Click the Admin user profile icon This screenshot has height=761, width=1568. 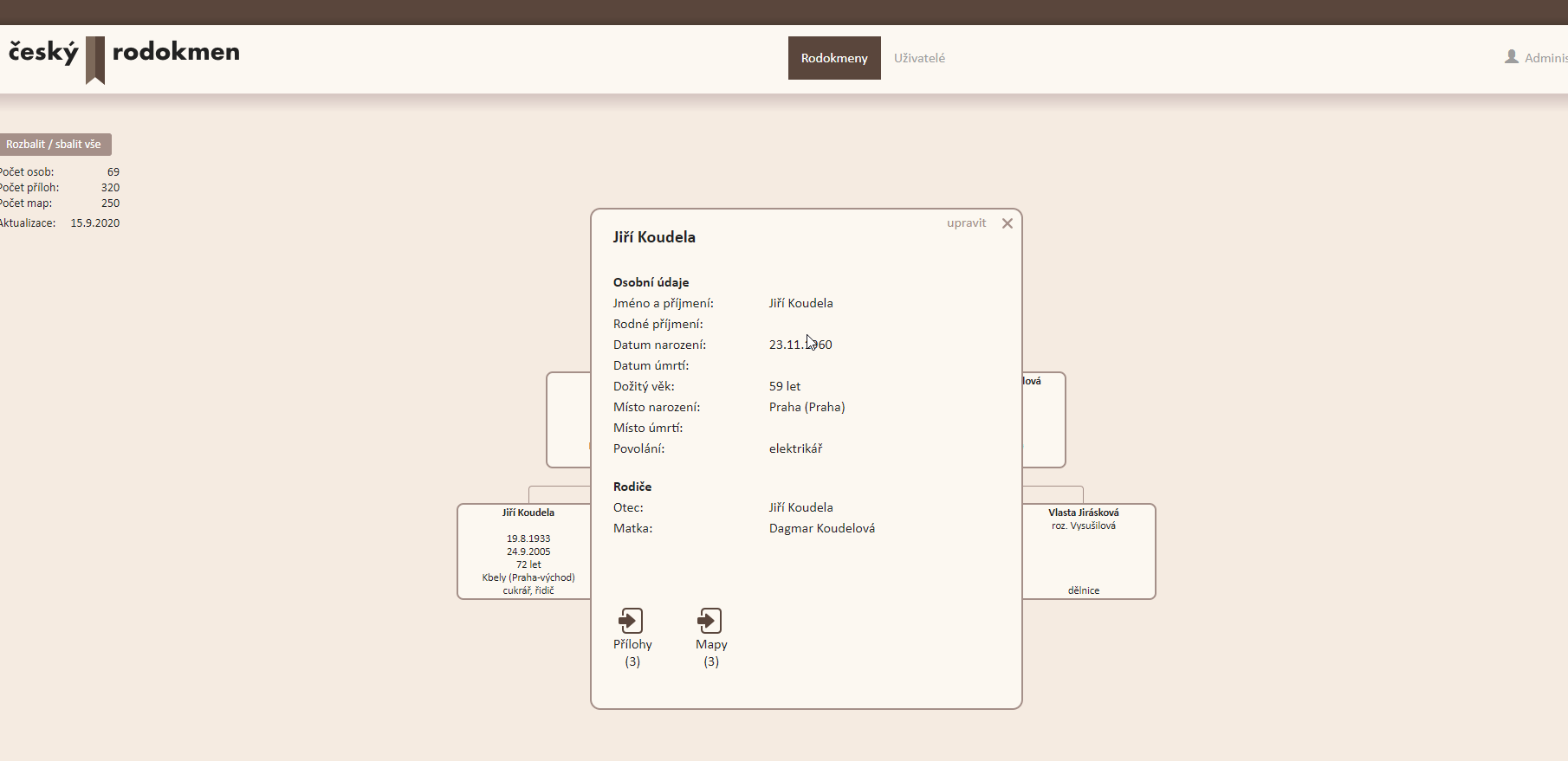point(1512,57)
